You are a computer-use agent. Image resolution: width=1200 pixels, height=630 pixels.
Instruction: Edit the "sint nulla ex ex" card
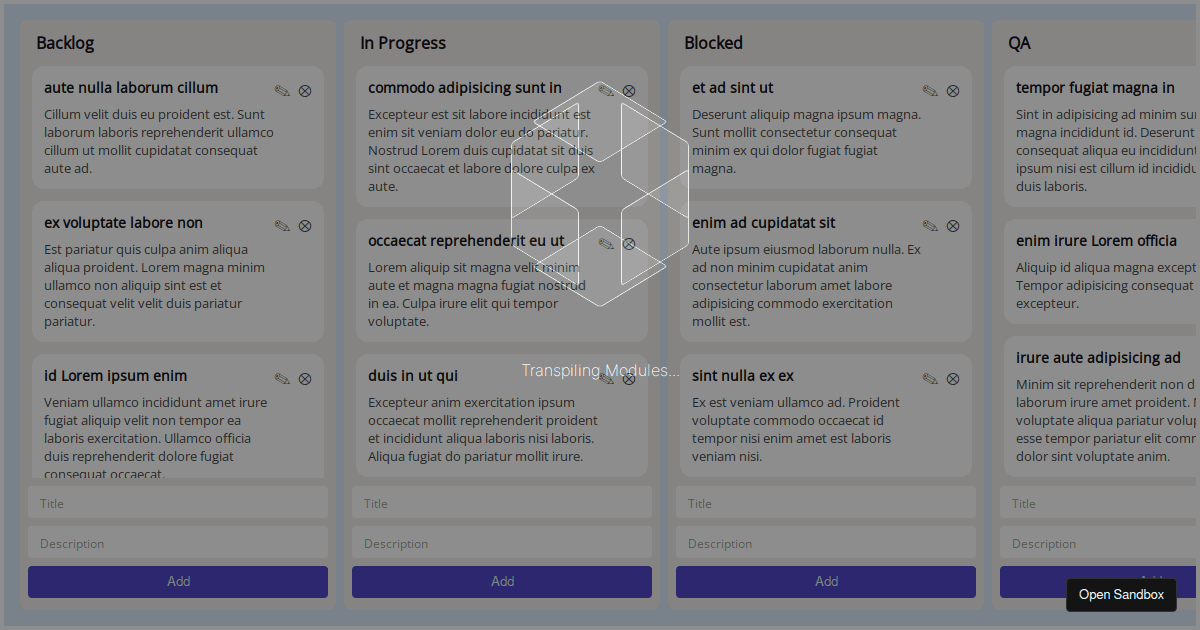[929, 378]
